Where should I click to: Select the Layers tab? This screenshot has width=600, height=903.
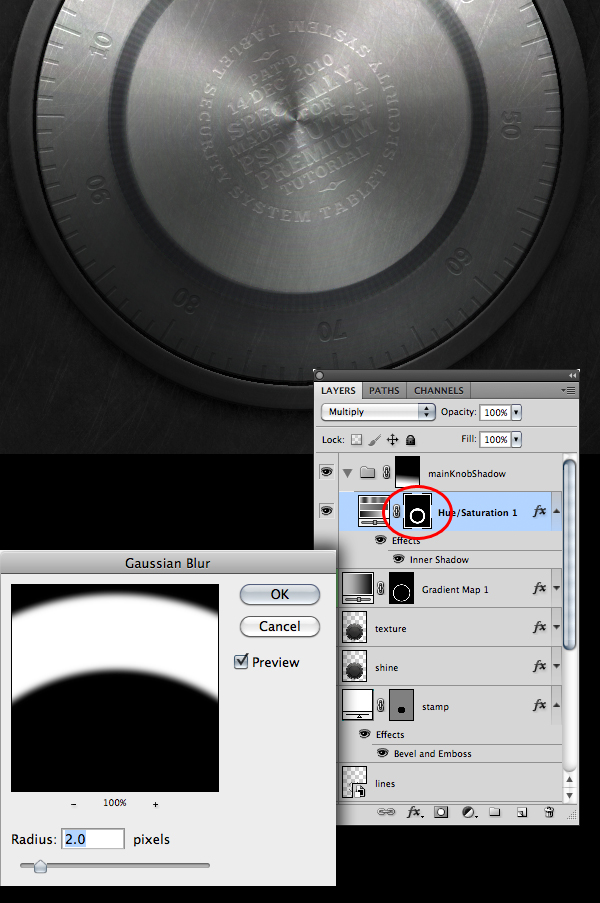coord(338,390)
